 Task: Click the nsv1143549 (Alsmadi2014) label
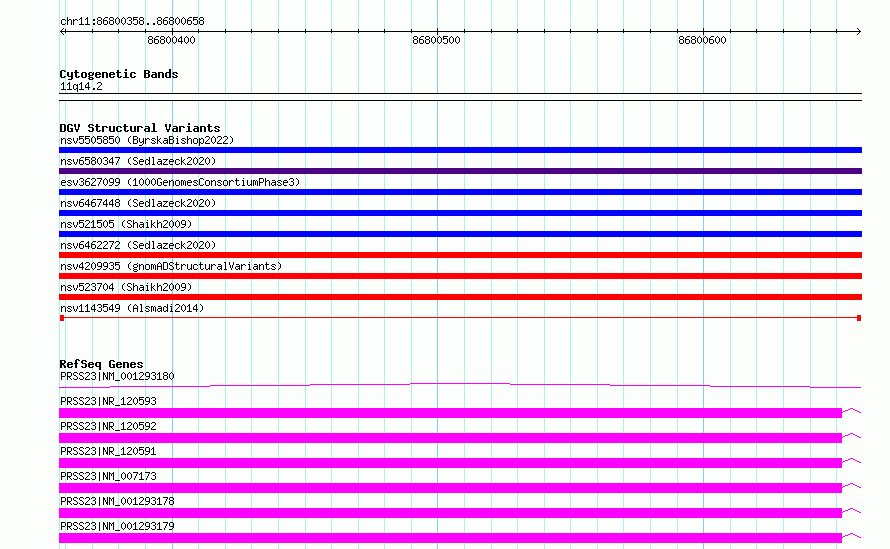tap(132, 308)
